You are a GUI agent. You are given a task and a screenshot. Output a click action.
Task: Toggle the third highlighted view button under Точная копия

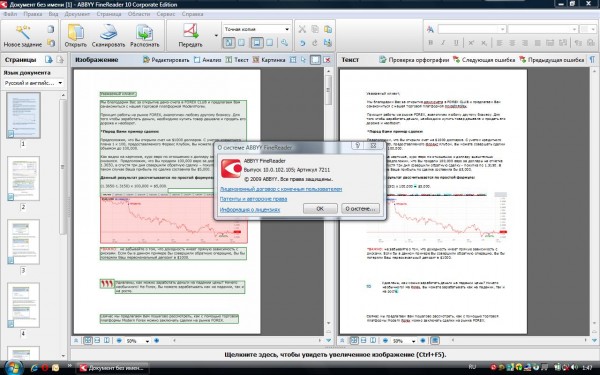[257, 43]
